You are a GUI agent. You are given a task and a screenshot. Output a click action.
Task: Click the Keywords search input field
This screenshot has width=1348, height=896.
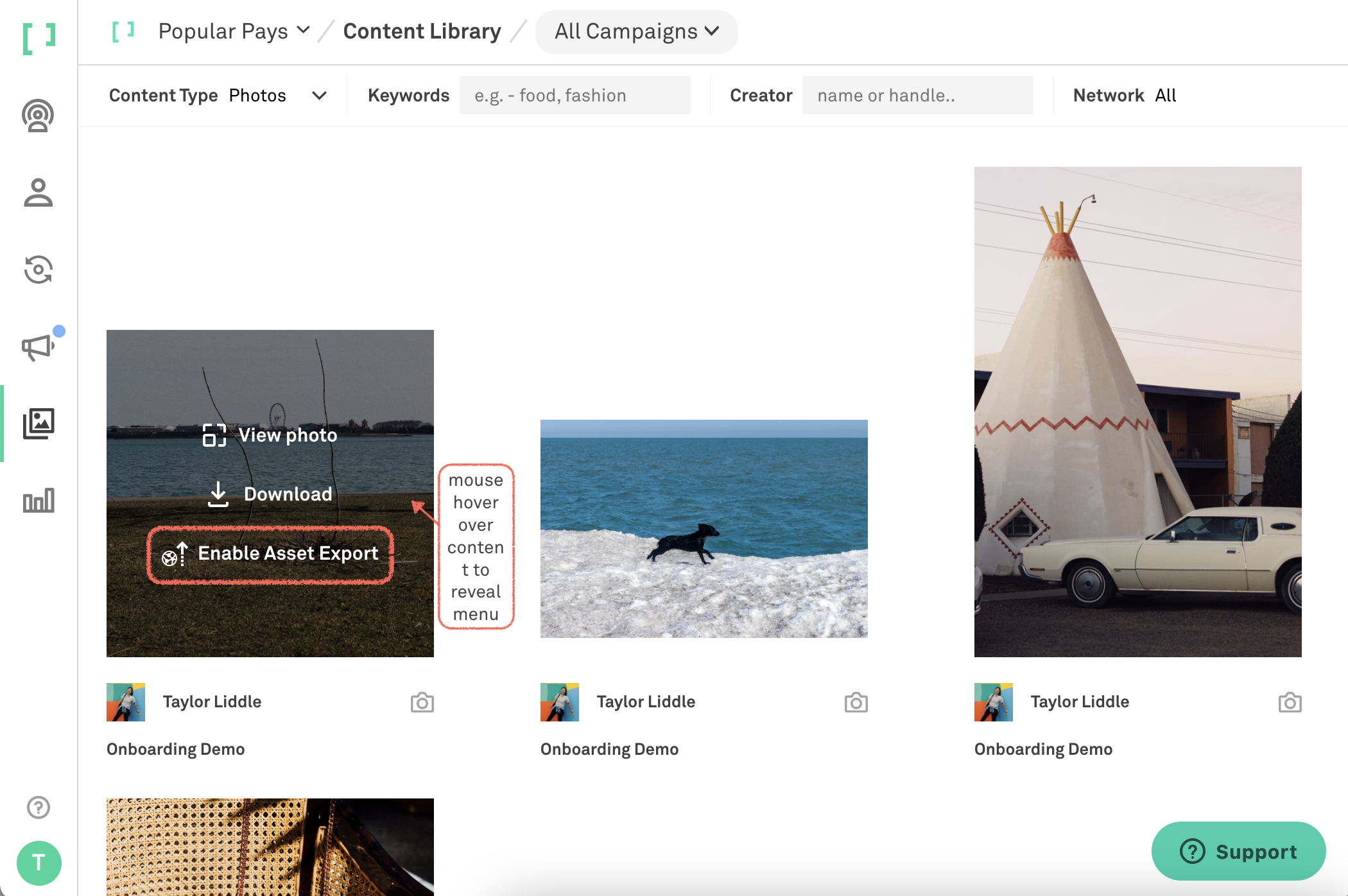click(x=575, y=96)
